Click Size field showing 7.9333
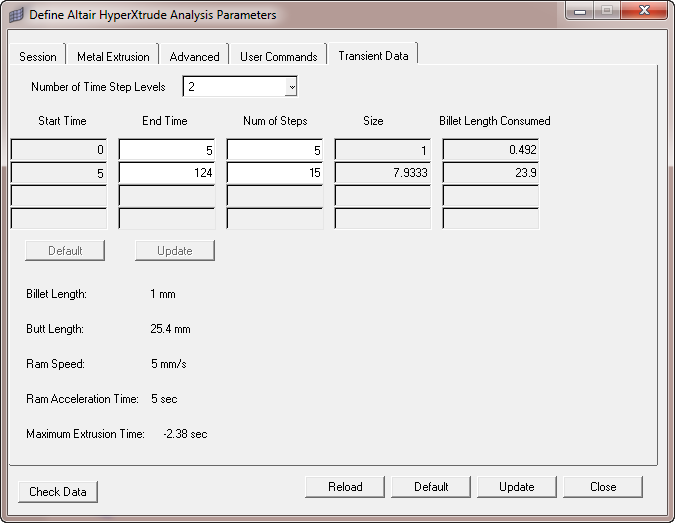The height and width of the screenshot is (523, 675). tap(382, 172)
